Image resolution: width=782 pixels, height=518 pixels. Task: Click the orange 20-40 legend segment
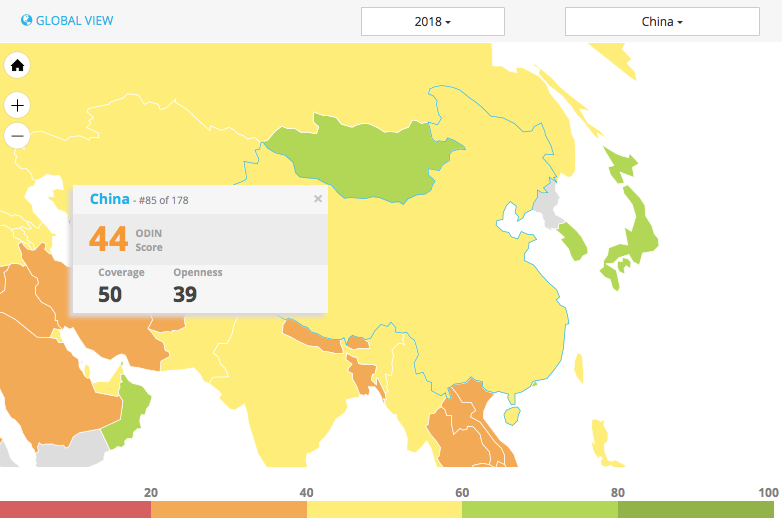229,509
